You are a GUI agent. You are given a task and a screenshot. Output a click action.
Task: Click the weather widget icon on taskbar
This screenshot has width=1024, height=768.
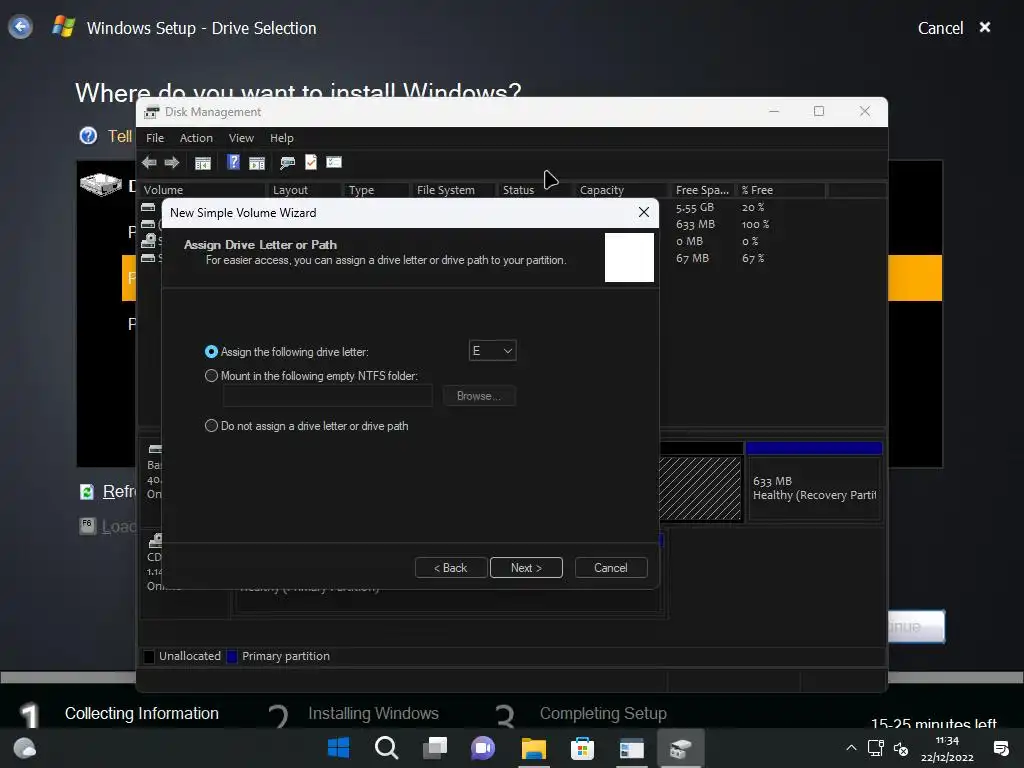(25, 748)
